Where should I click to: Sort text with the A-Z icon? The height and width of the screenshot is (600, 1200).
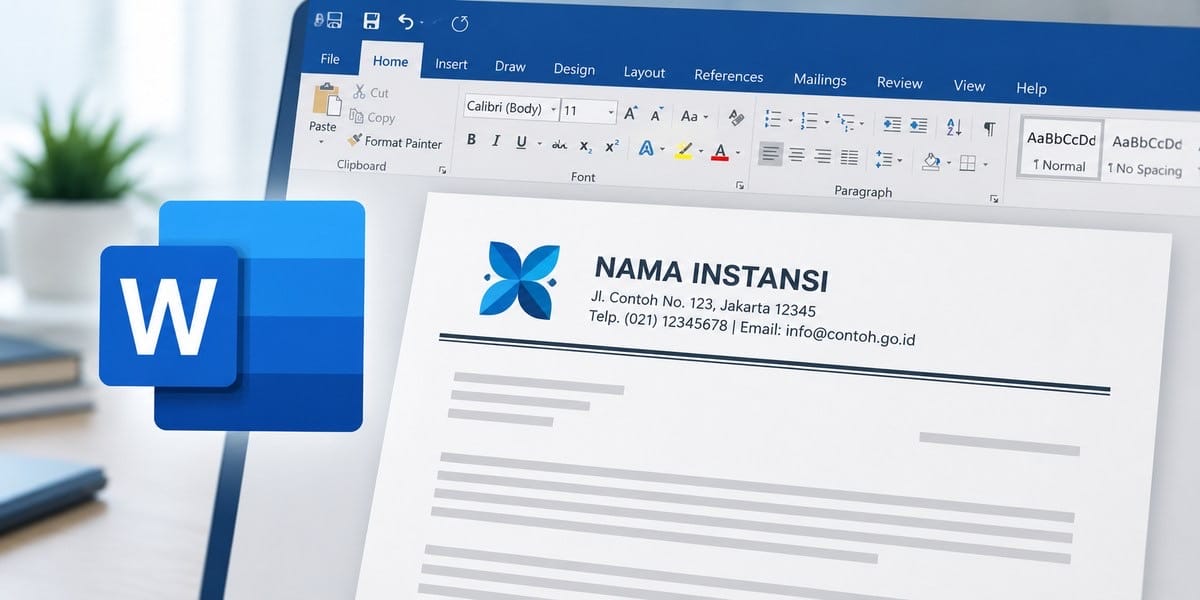954,127
